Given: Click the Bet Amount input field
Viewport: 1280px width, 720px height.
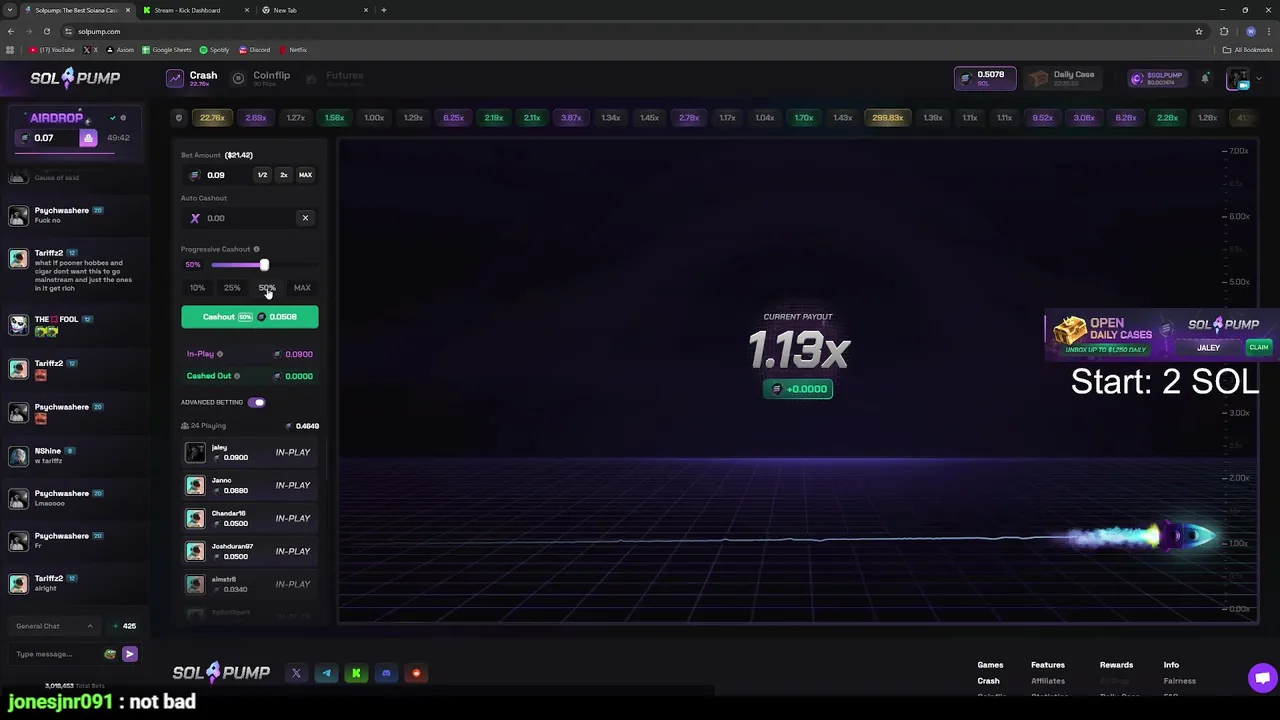Looking at the screenshot, I should [x=218, y=175].
